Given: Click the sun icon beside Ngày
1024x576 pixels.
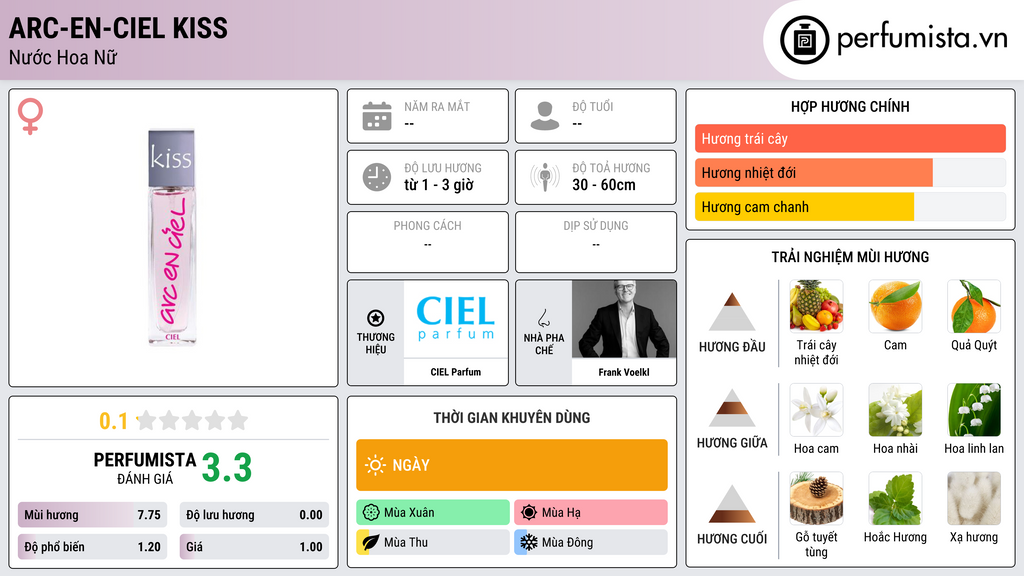Looking at the screenshot, I should coord(376,465).
